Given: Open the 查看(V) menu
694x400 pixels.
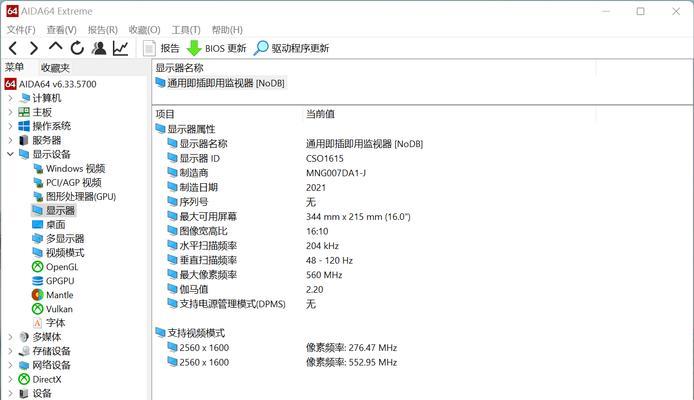Looking at the screenshot, I should (x=62, y=30).
